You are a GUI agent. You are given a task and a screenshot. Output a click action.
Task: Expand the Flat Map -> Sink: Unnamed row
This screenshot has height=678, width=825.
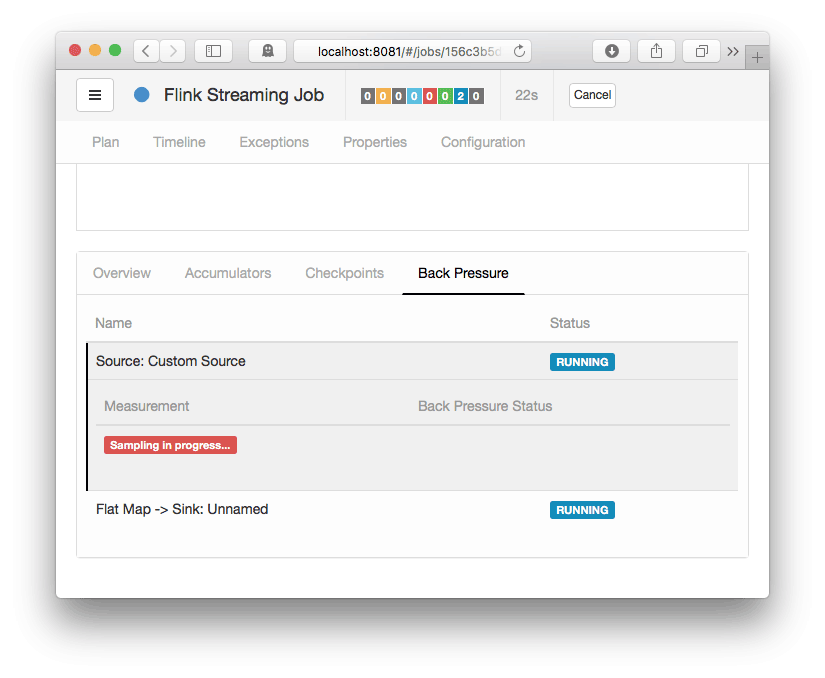coord(182,509)
